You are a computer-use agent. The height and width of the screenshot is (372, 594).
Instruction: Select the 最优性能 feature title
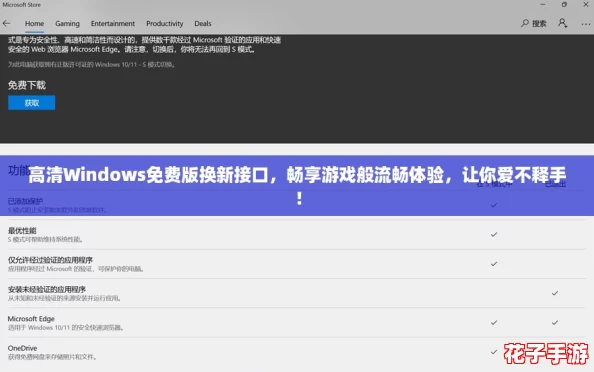[x=22, y=230]
